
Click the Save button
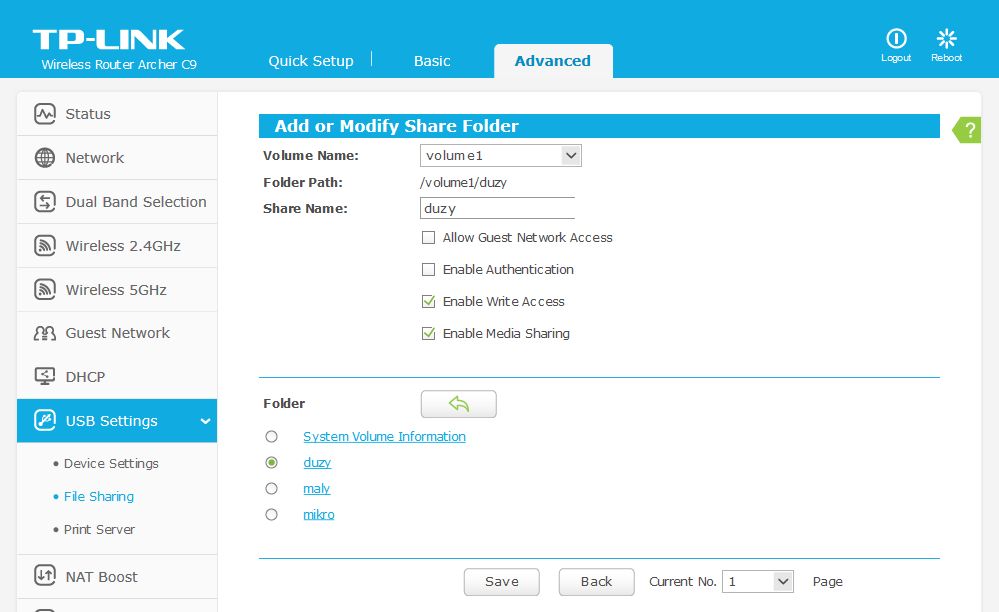tap(501, 582)
